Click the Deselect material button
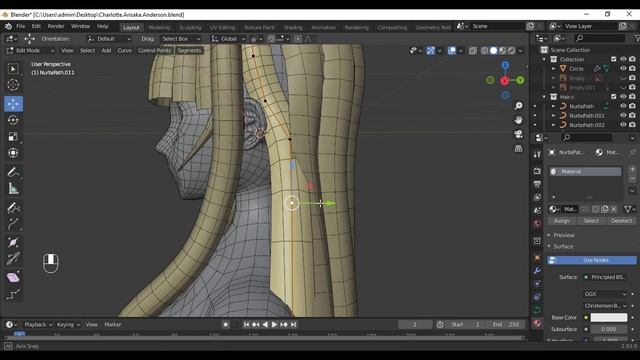This screenshot has width=640, height=360. (x=621, y=221)
